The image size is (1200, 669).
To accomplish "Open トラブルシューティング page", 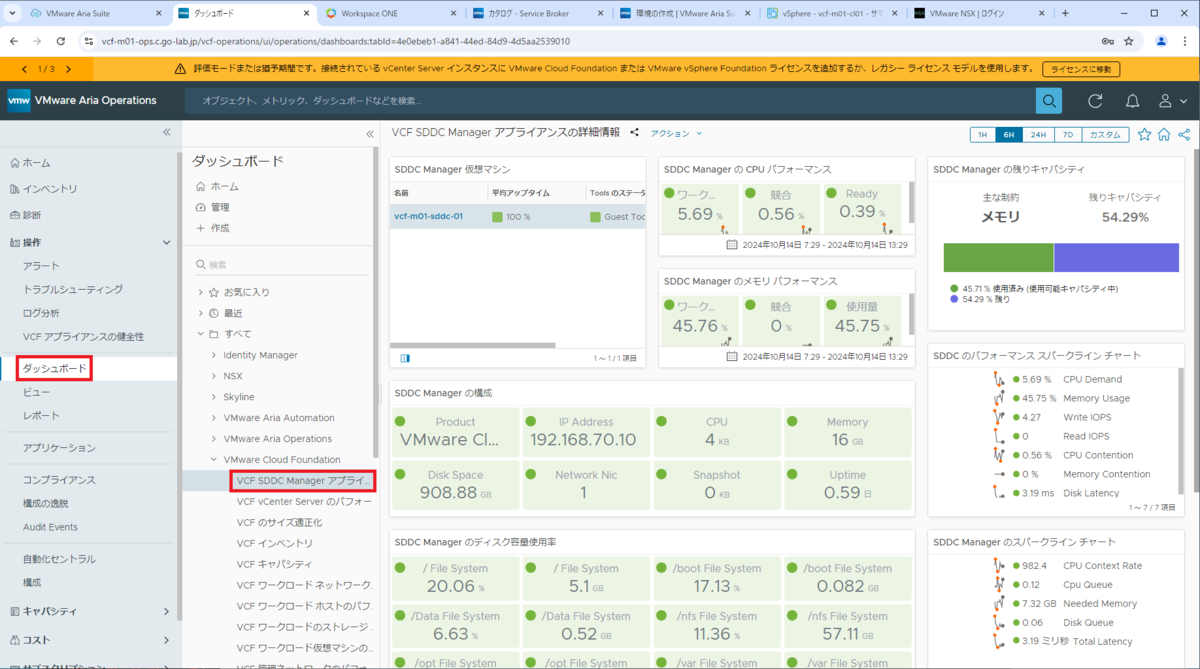I will (x=73, y=290).
